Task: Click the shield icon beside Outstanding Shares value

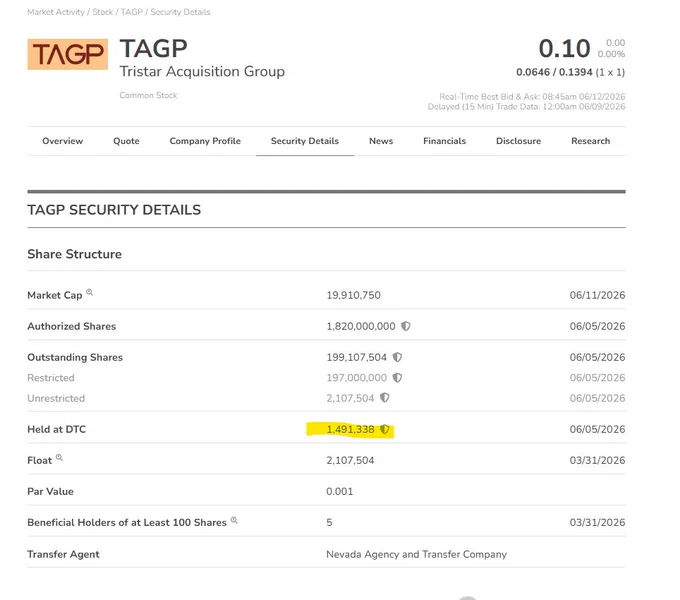Action: (397, 357)
